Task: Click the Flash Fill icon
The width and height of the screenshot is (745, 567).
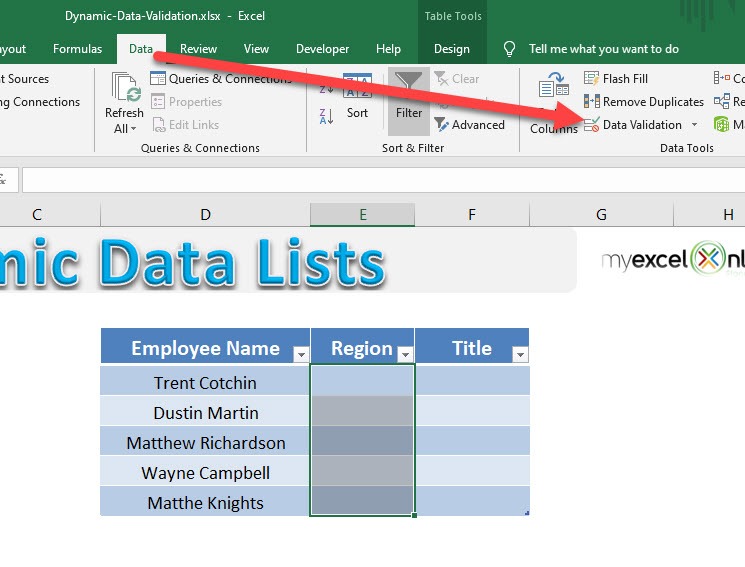Action: [x=592, y=78]
